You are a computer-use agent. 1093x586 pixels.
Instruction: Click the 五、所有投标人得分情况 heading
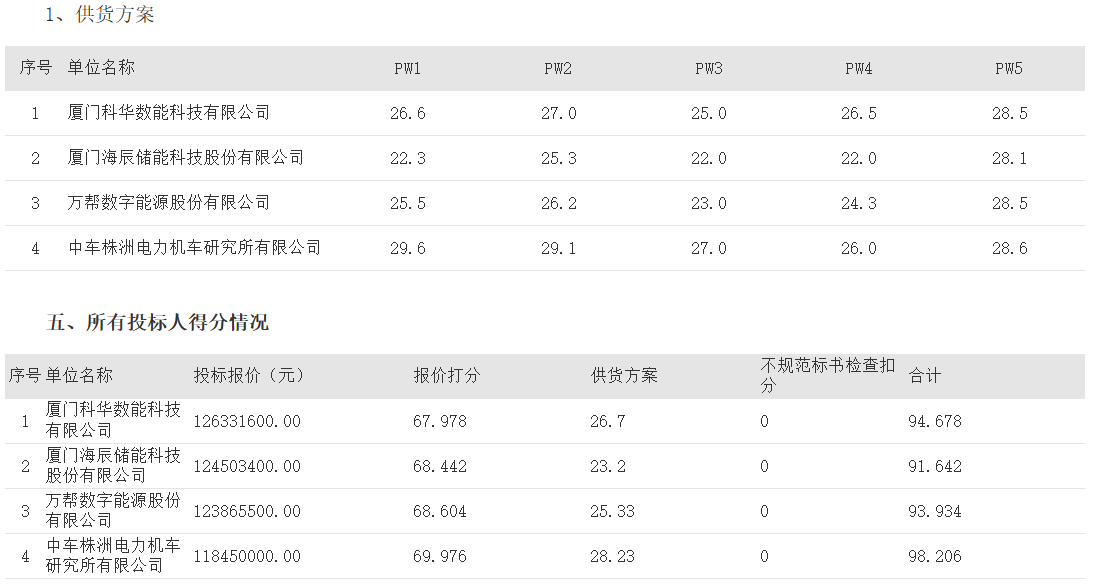click(x=158, y=322)
